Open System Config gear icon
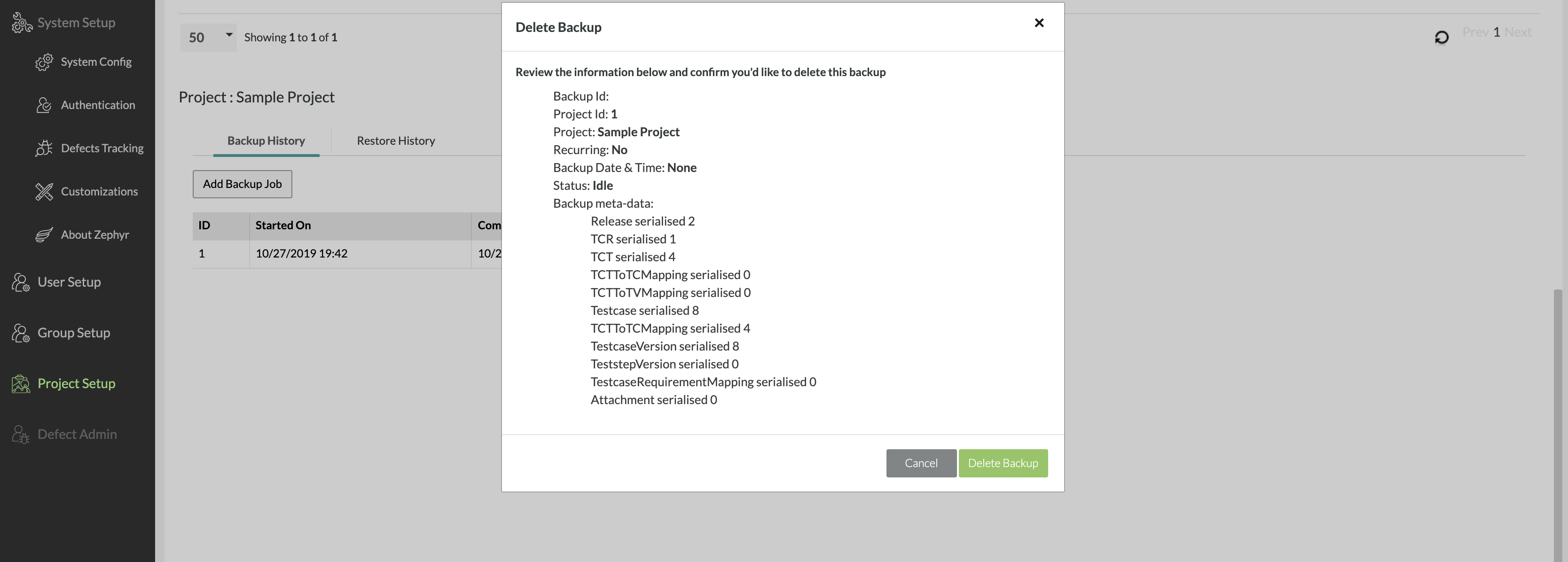 pos(44,62)
